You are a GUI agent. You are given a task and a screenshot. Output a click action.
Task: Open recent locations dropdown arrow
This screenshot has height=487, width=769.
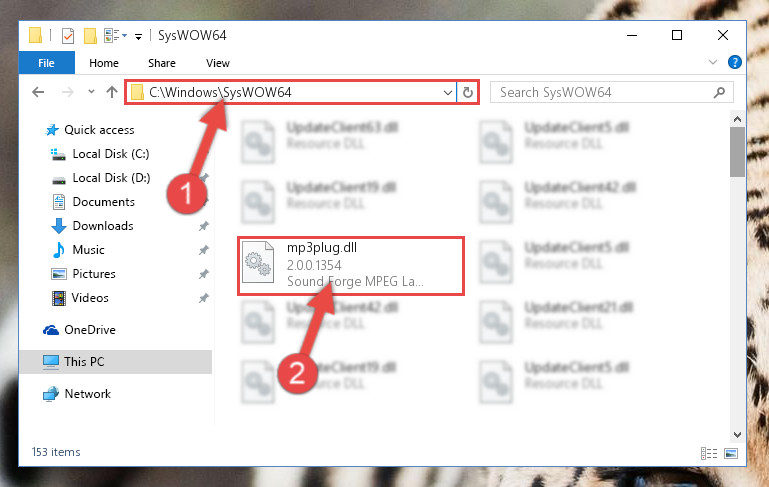coord(91,92)
